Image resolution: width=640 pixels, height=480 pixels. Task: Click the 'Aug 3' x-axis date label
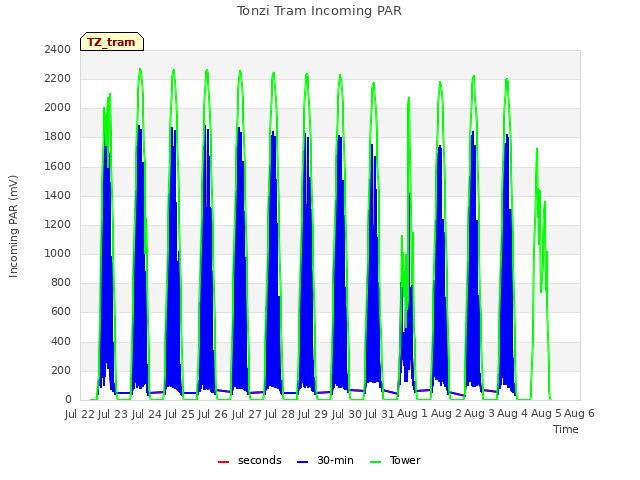[479, 414]
